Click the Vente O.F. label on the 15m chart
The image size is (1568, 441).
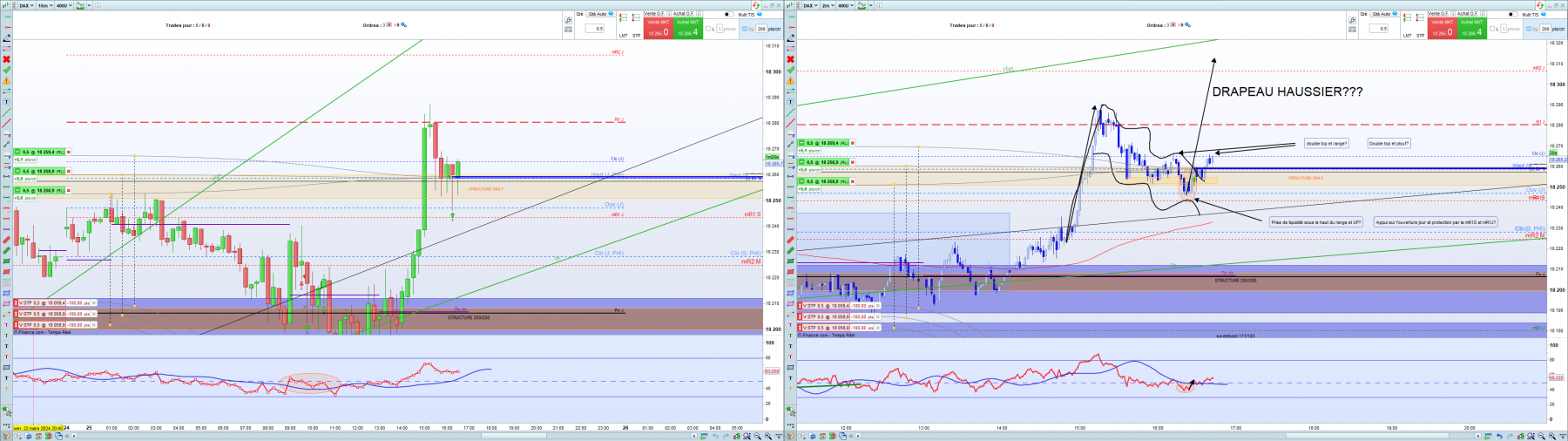coord(654,14)
